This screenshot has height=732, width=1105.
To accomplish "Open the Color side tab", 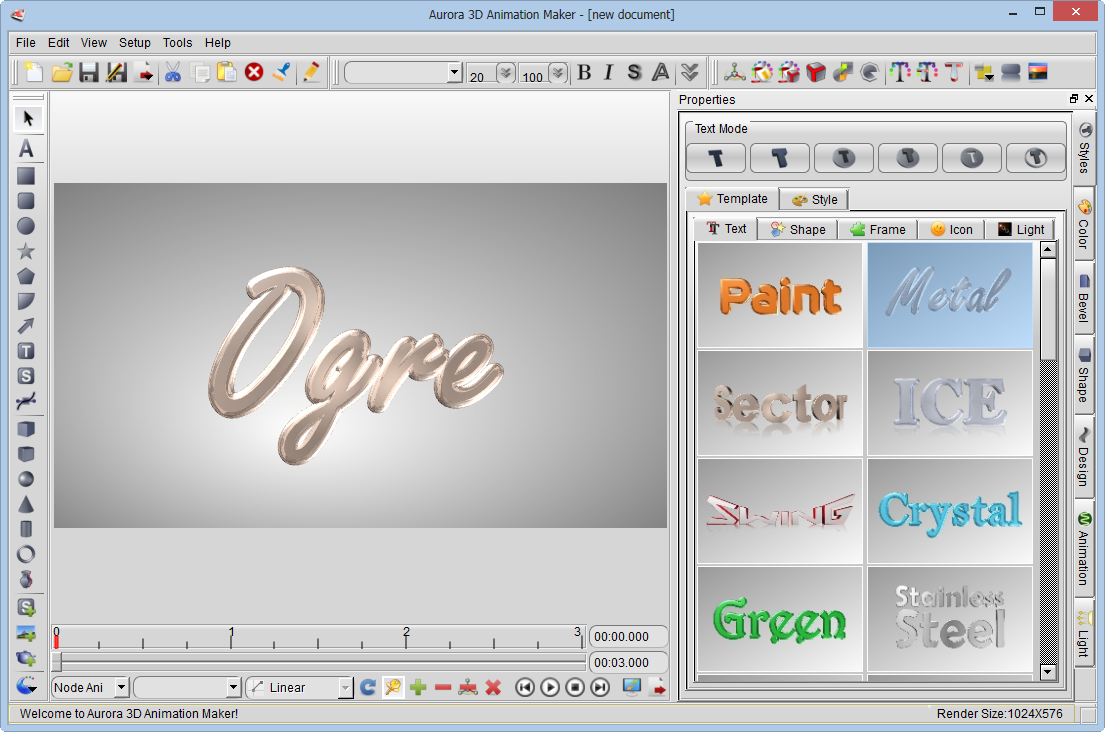I will coord(1084,225).
